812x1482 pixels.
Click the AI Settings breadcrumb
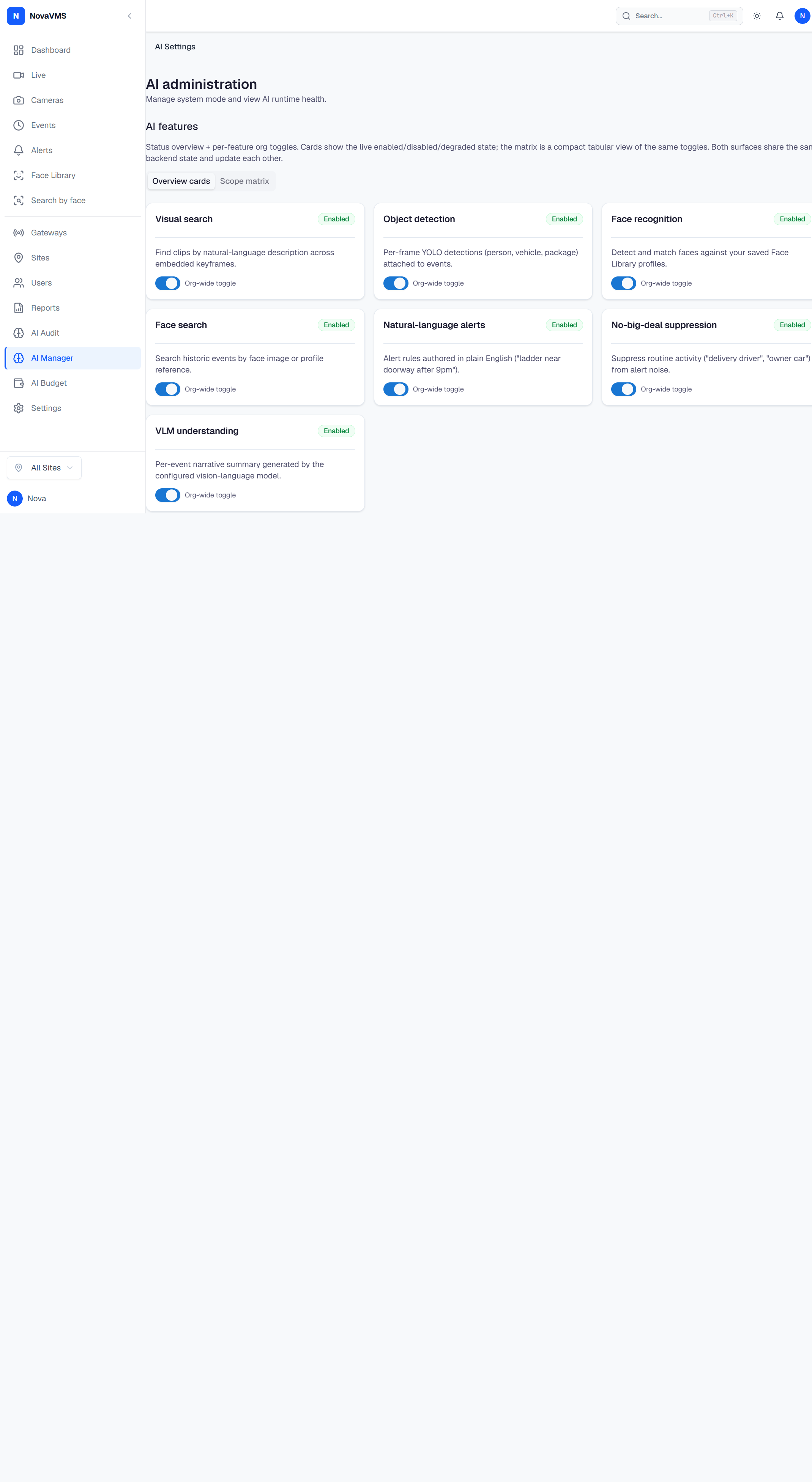[175, 47]
